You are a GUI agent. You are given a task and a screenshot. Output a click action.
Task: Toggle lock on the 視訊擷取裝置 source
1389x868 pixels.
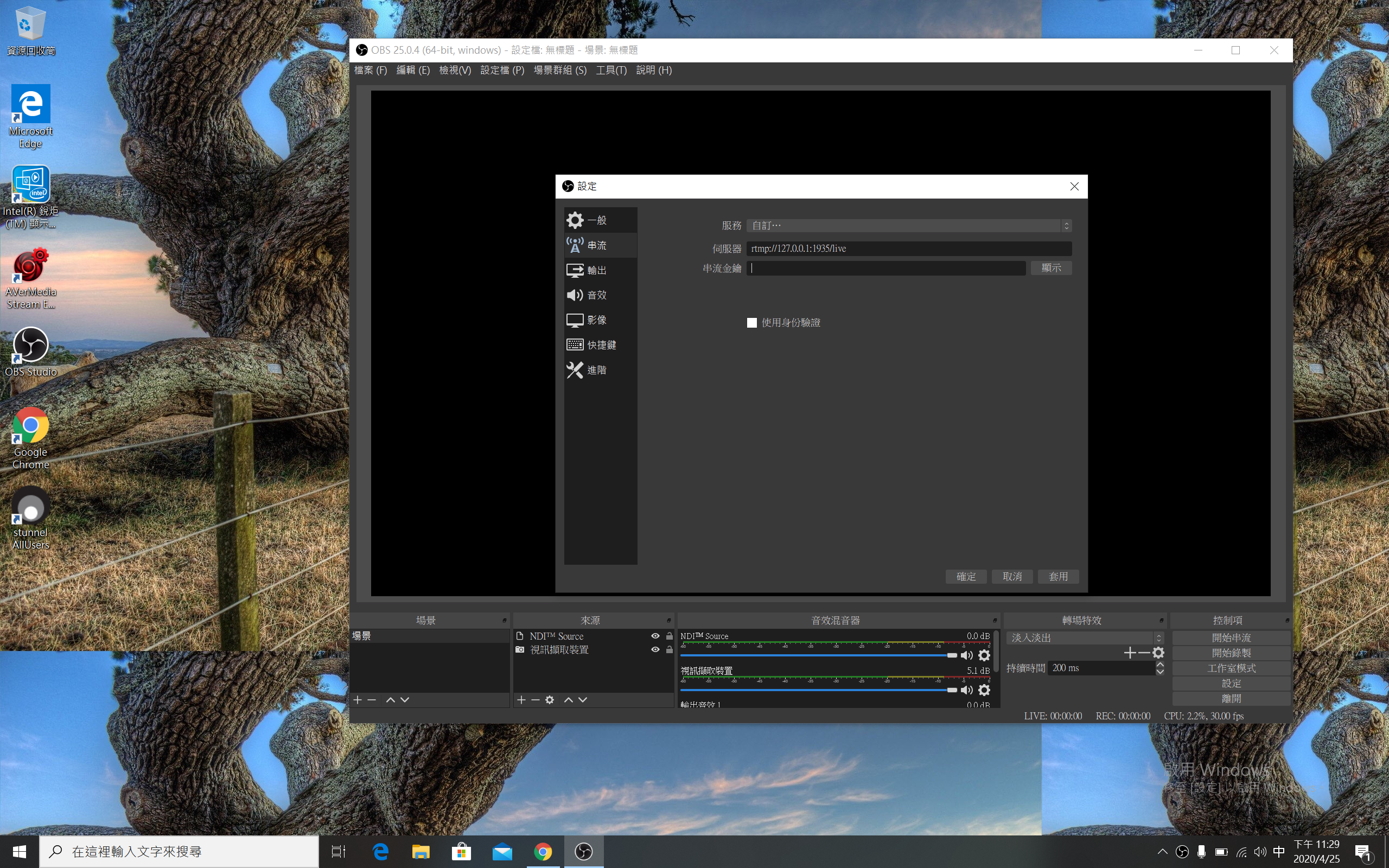click(669, 650)
